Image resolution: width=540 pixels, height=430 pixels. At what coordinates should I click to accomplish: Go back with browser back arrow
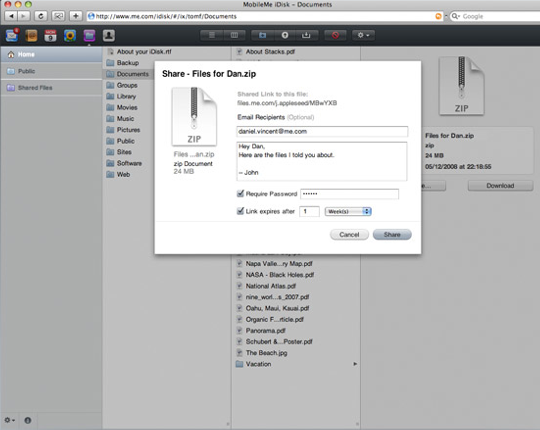pyautogui.click(x=11, y=16)
